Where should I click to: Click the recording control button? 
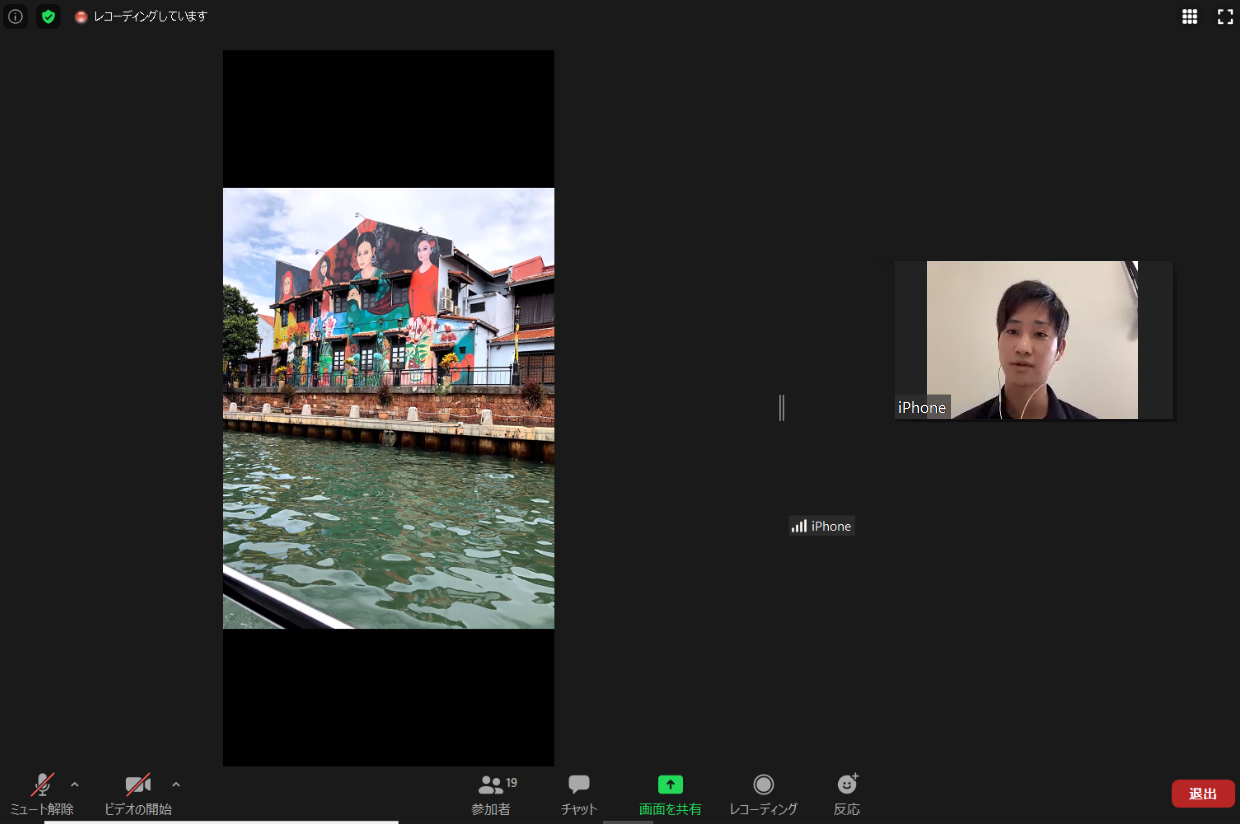click(763, 795)
